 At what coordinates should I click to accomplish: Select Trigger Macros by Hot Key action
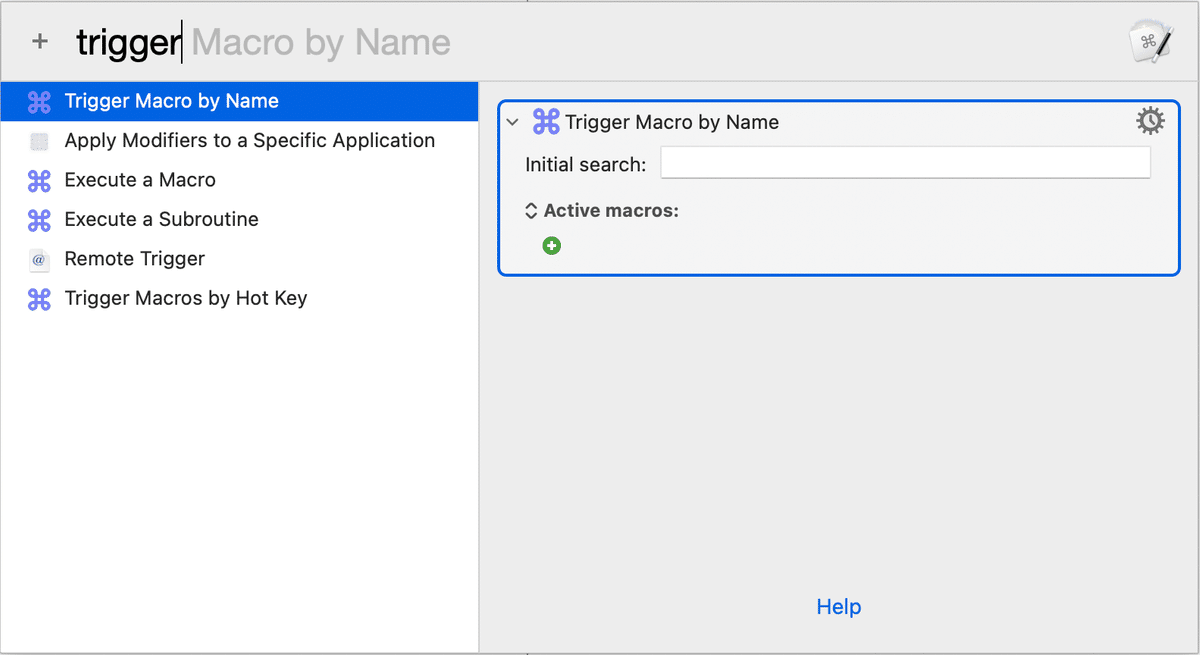[x=240, y=298]
